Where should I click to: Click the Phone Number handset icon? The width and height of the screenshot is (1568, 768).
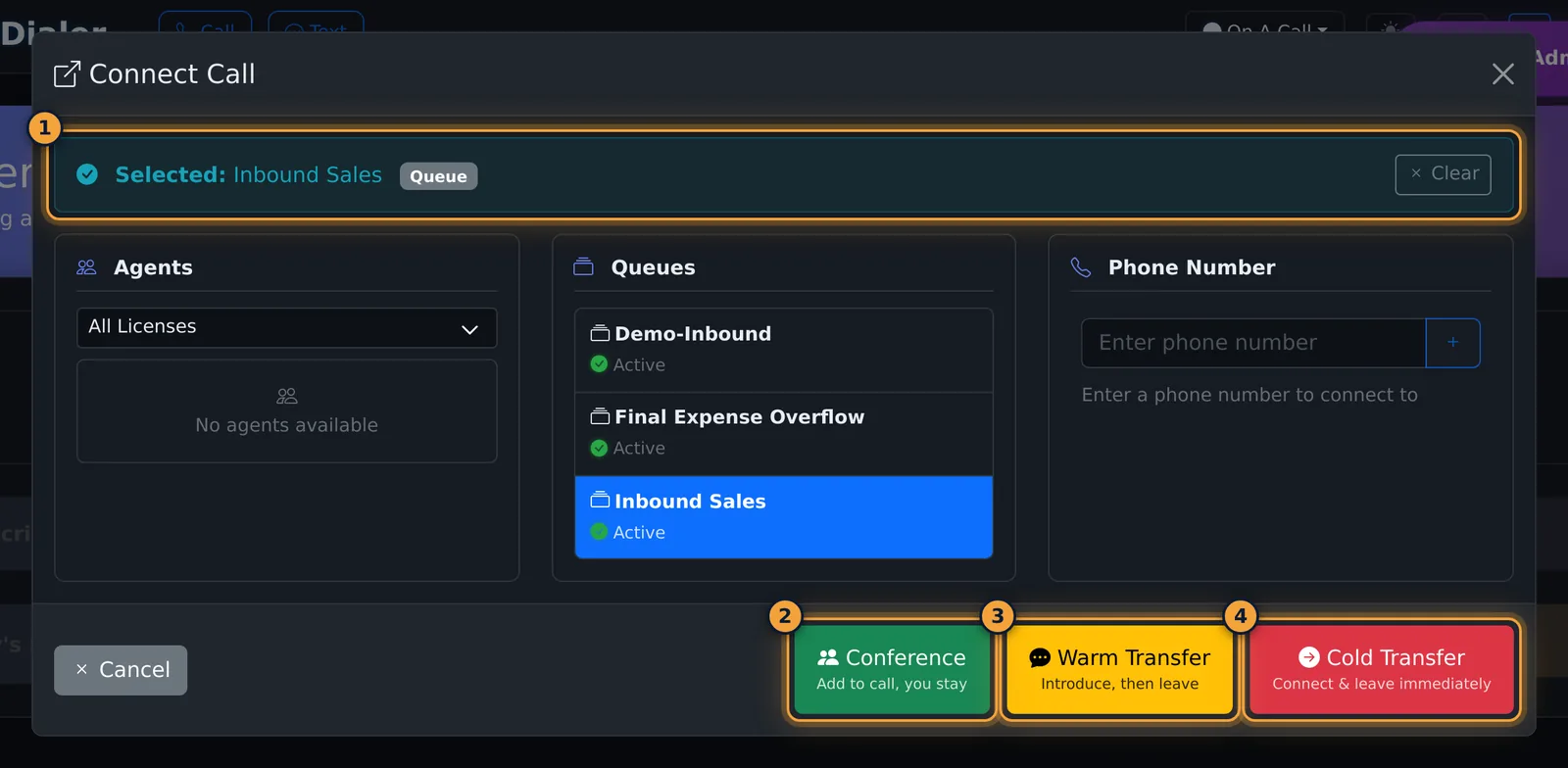(1081, 267)
